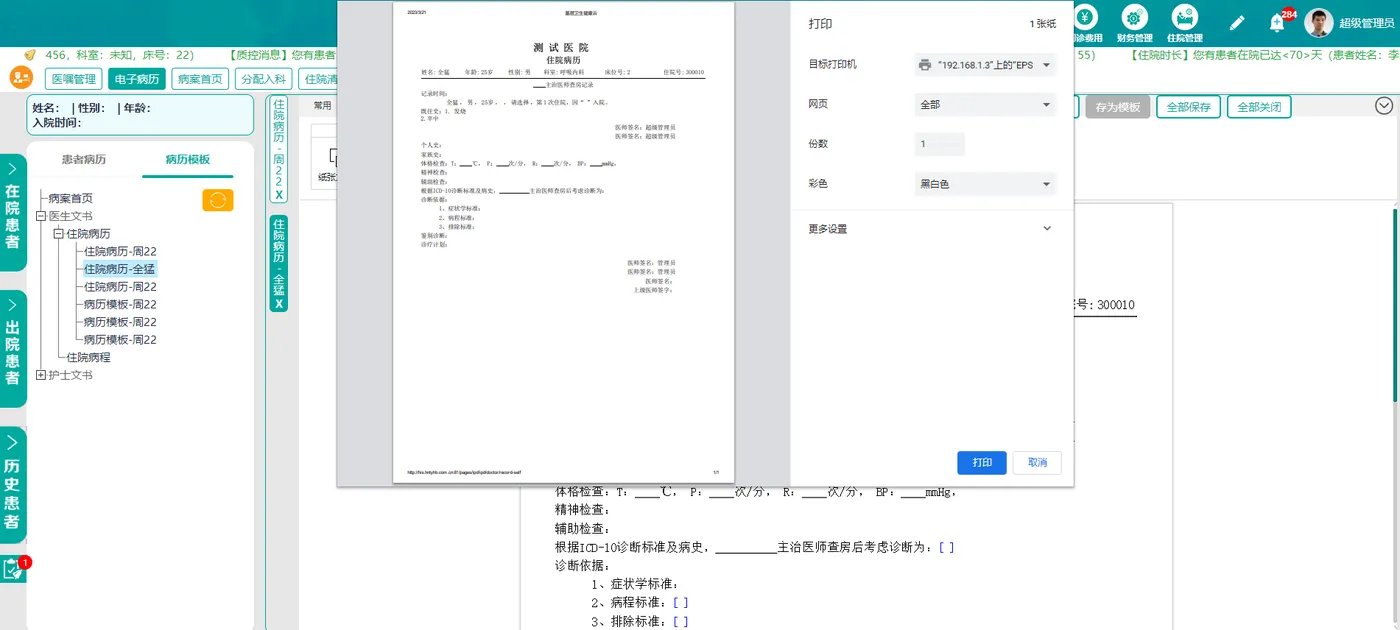Viewport: 1400px width, 630px height.
Task: Open notifications bell with 284 badge
Action: (1277, 22)
